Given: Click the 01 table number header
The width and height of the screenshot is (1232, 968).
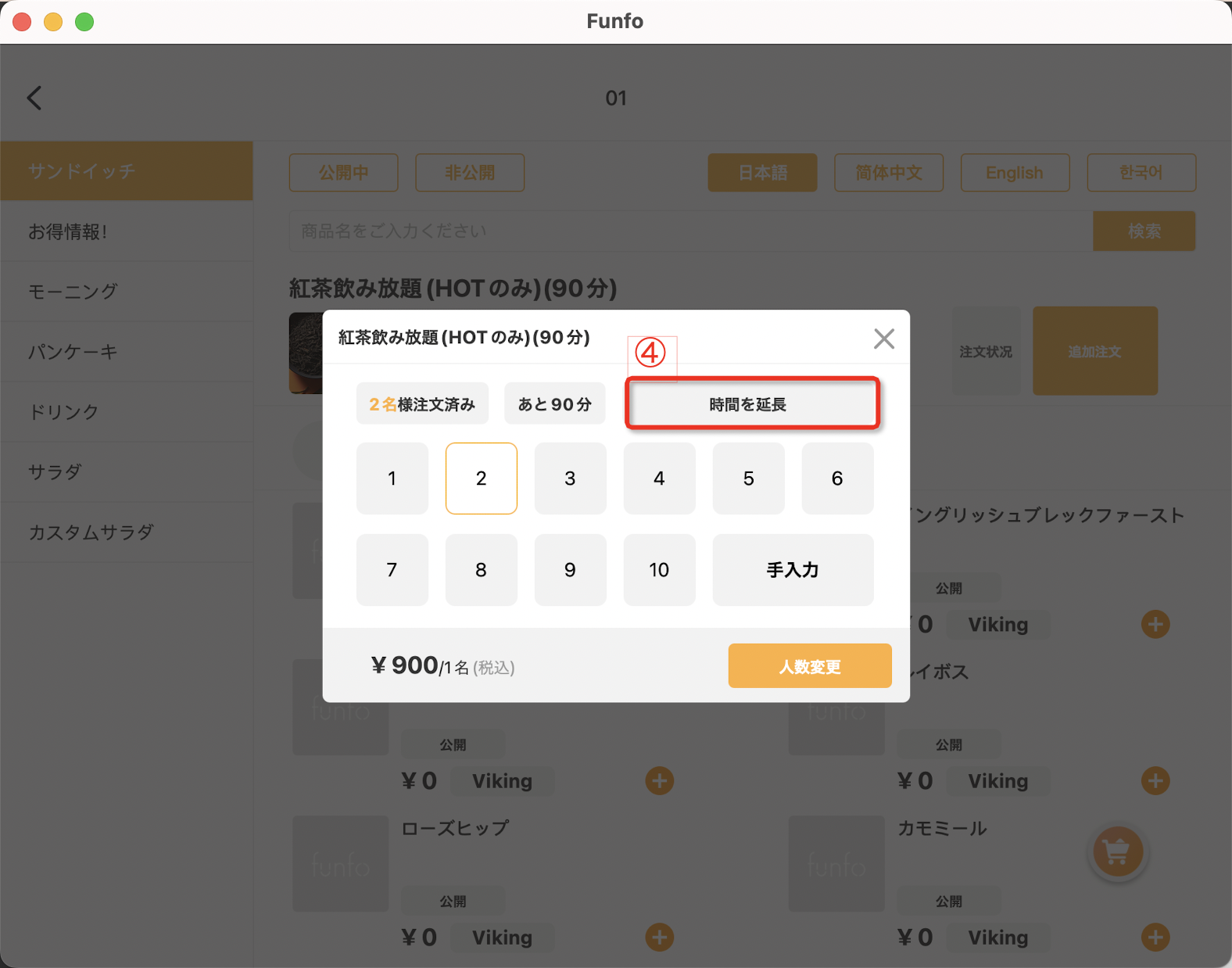Looking at the screenshot, I should click(616, 98).
